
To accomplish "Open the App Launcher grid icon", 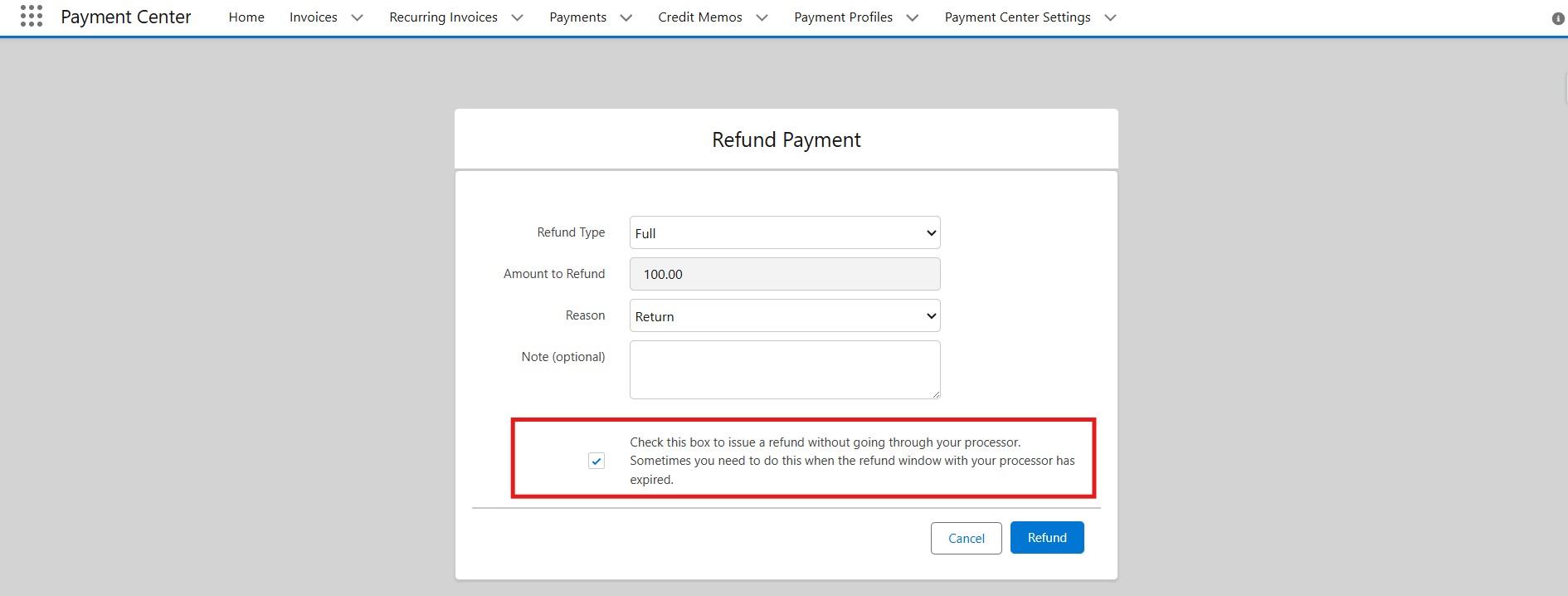I will tap(31, 17).
